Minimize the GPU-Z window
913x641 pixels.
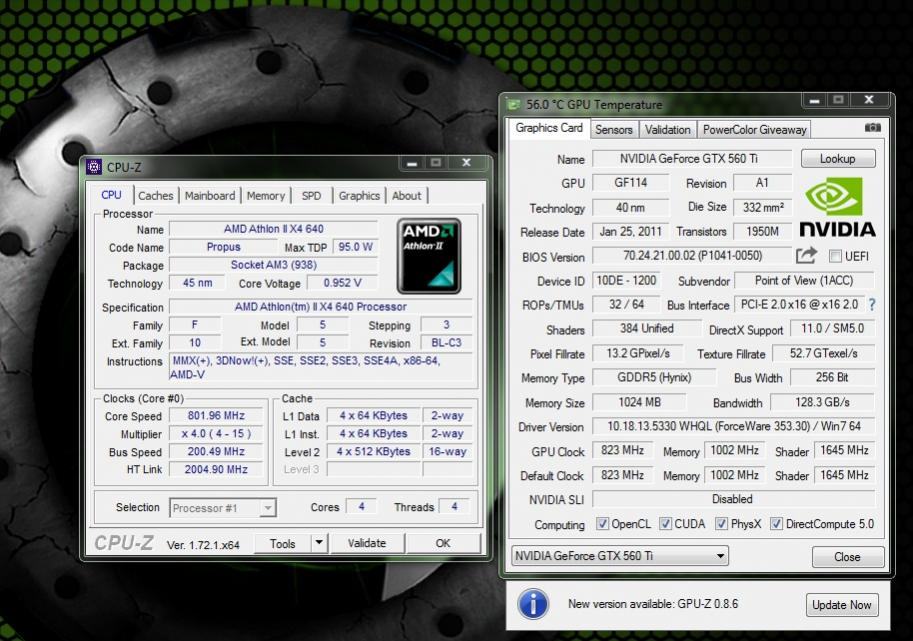coord(815,101)
